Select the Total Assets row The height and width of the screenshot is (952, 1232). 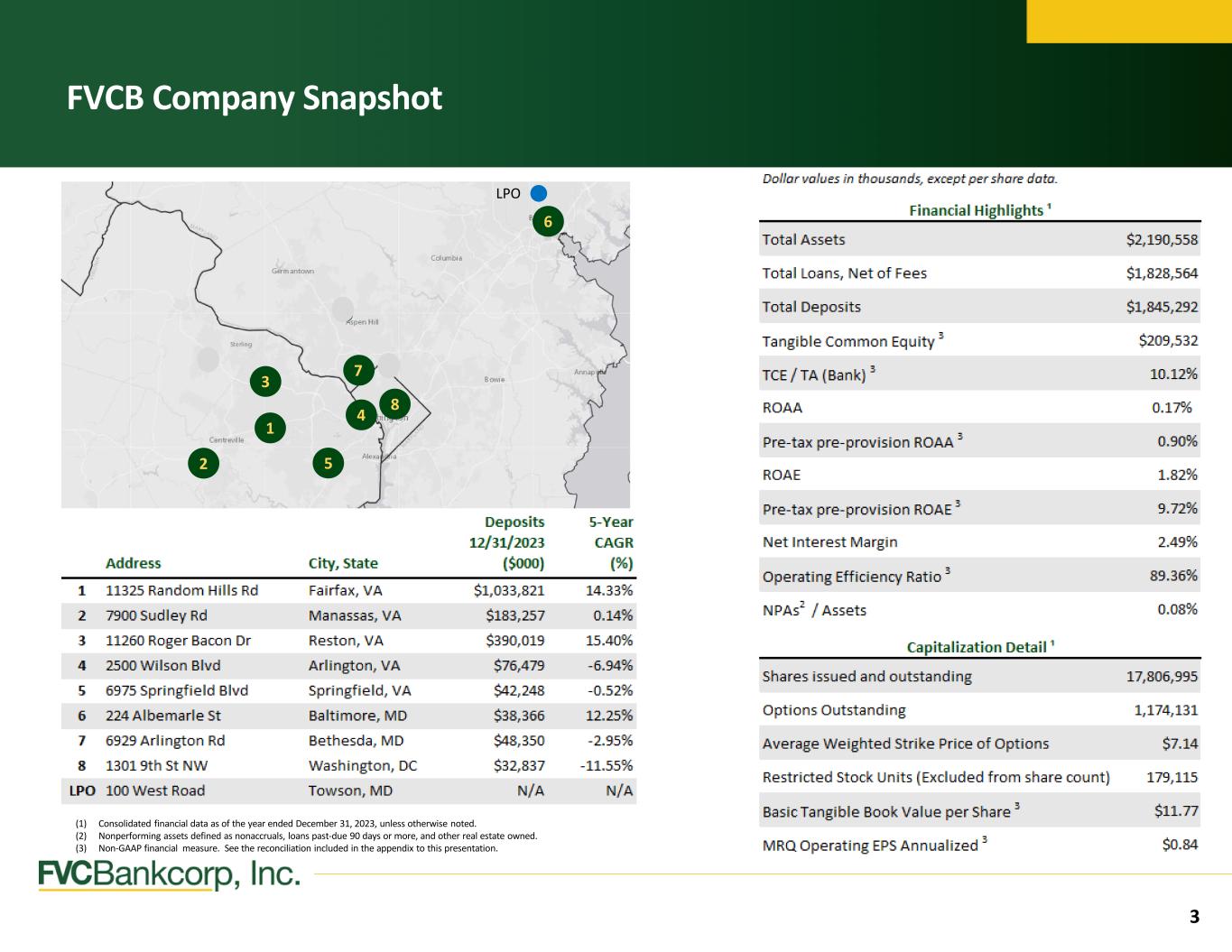[x=980, y=239]
